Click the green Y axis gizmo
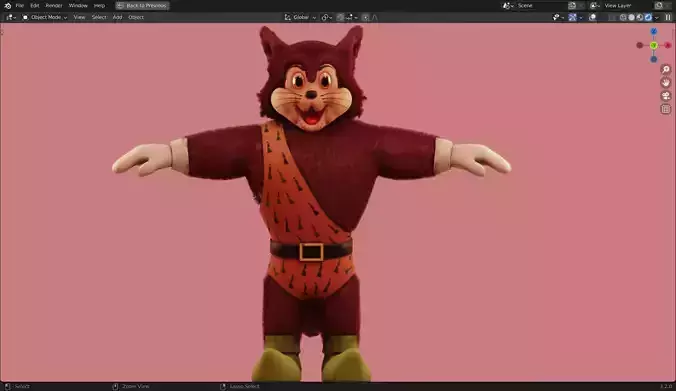 (654, 45)
